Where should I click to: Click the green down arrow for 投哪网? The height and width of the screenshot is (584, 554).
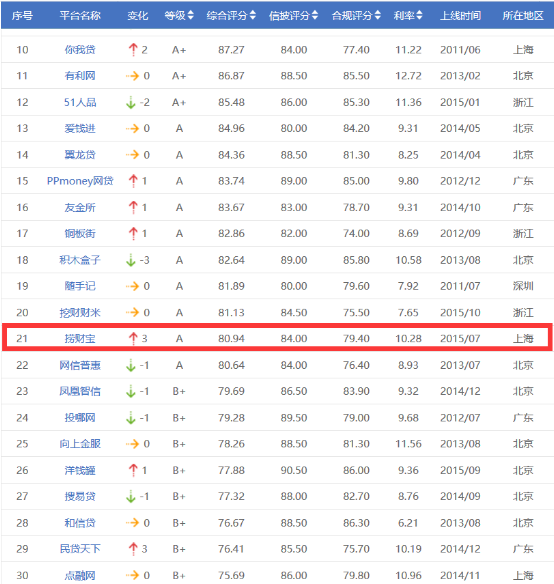(131, 418)
